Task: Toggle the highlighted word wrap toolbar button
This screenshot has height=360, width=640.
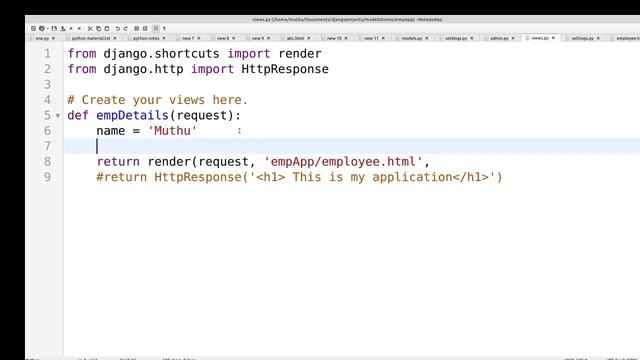Action: pos(156,29)
